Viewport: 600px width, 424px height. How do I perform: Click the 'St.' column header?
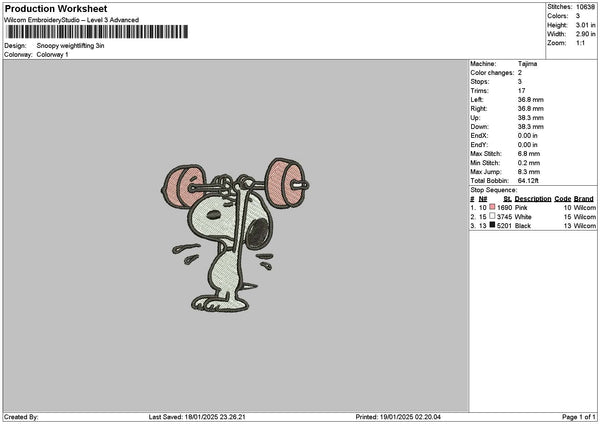click(x=507, y=199)
